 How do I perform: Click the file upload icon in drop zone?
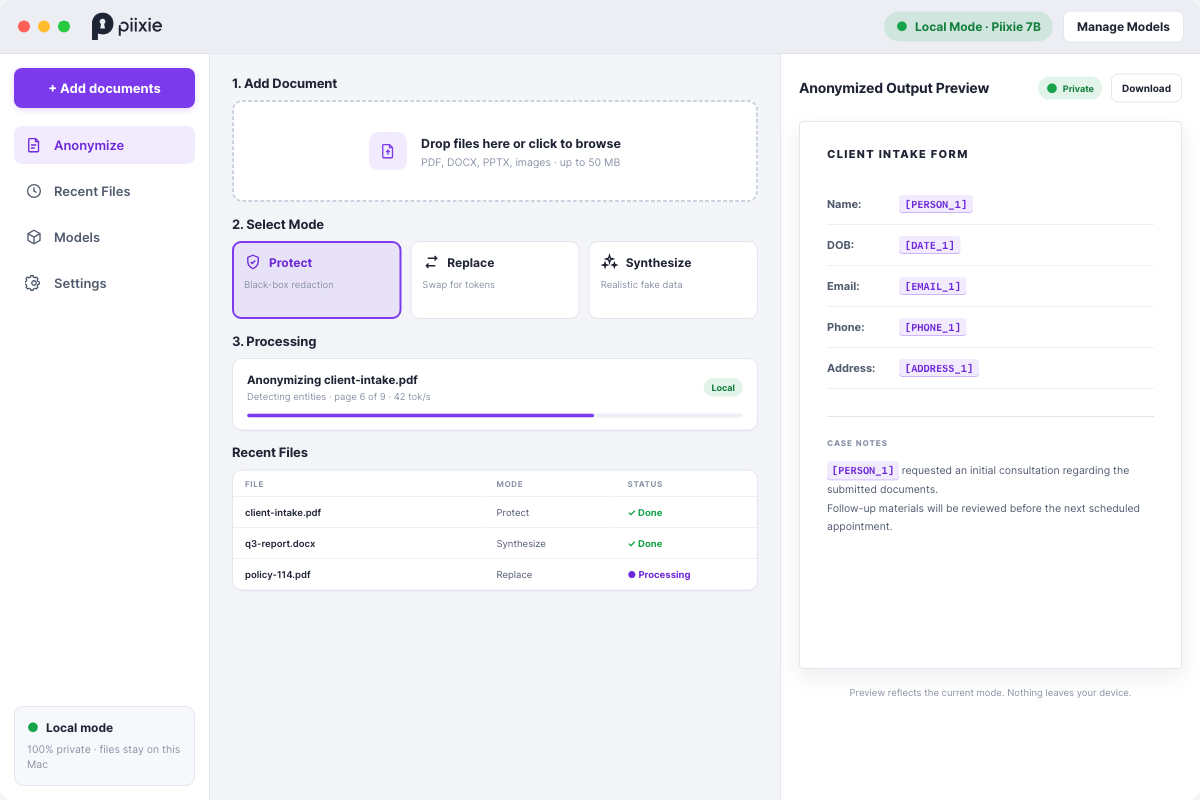[x=388, y=151]
